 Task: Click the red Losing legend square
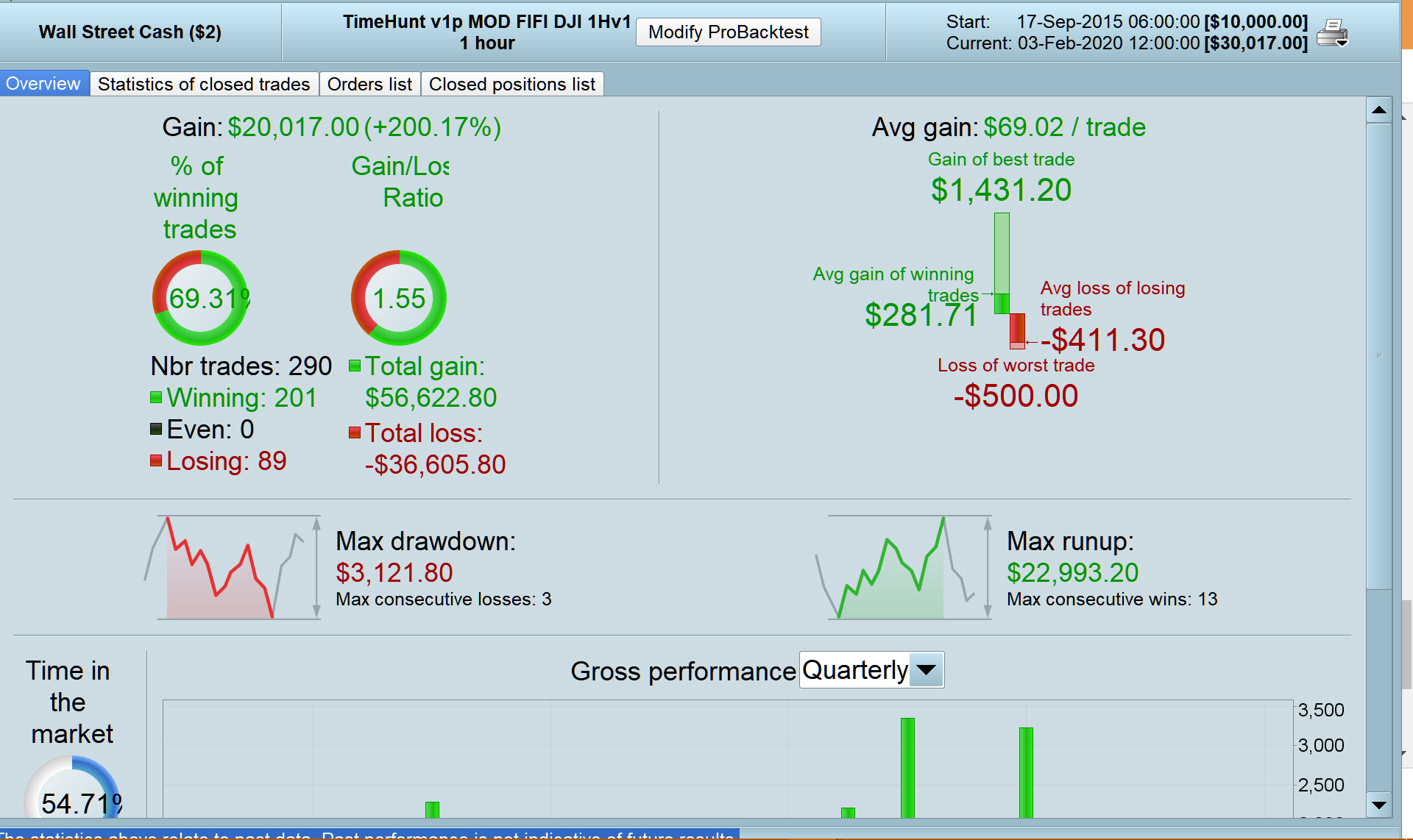click(x=156, y=461)
